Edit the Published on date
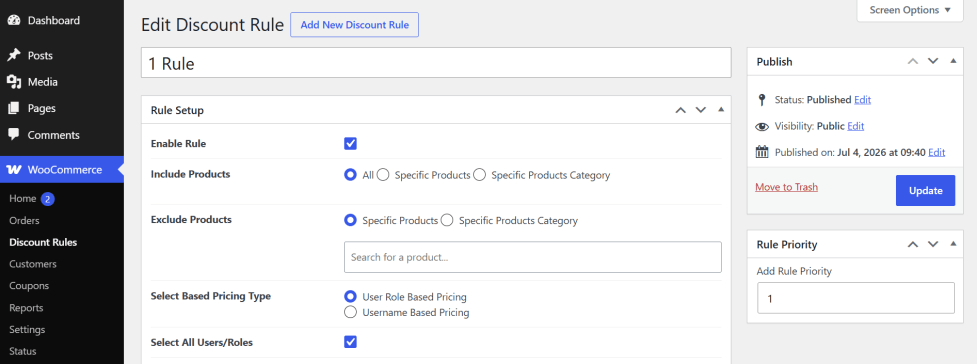 pos(936,152)
